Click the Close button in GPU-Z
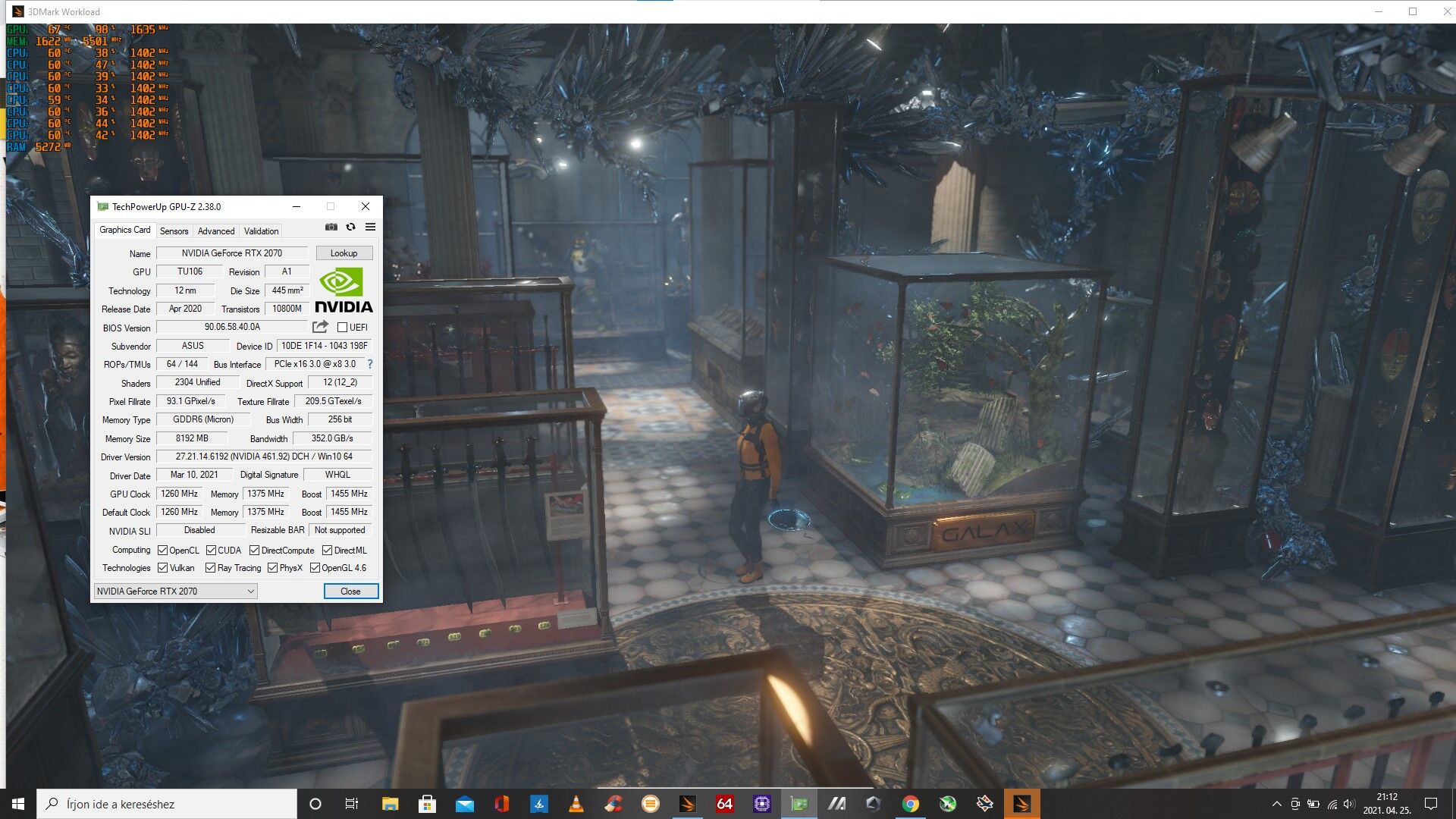Screen dimensions: 1456x819 pos(350,591)
